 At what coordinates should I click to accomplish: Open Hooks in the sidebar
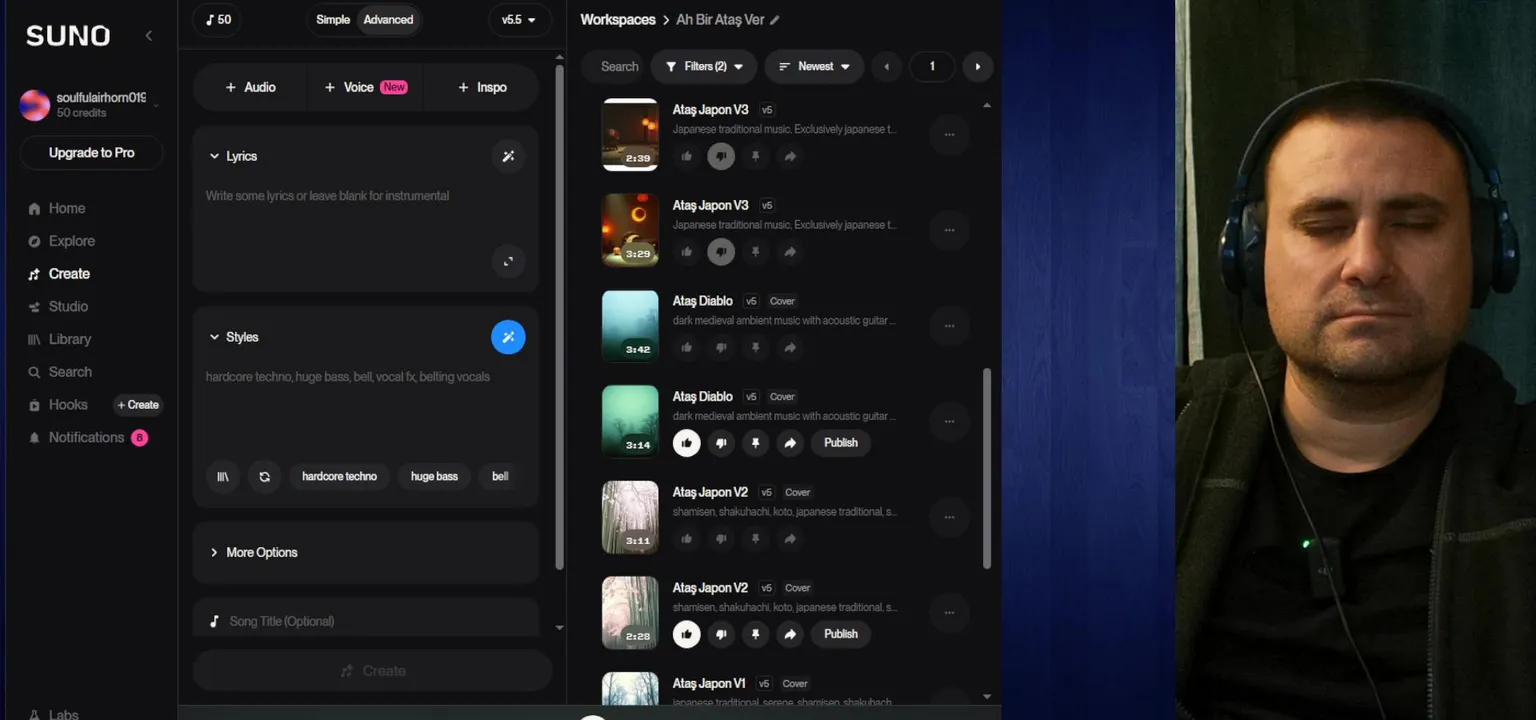[58, 405]
